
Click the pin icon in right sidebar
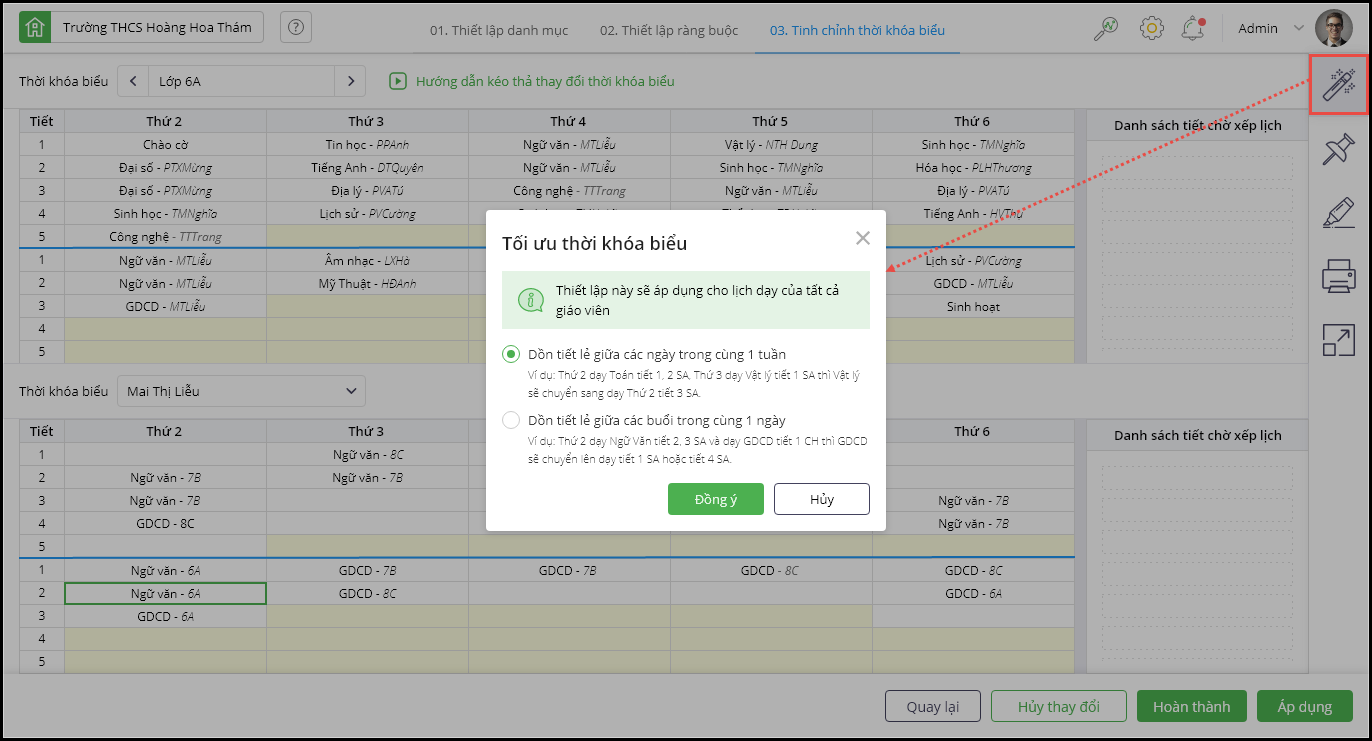tap(1339, 151)
